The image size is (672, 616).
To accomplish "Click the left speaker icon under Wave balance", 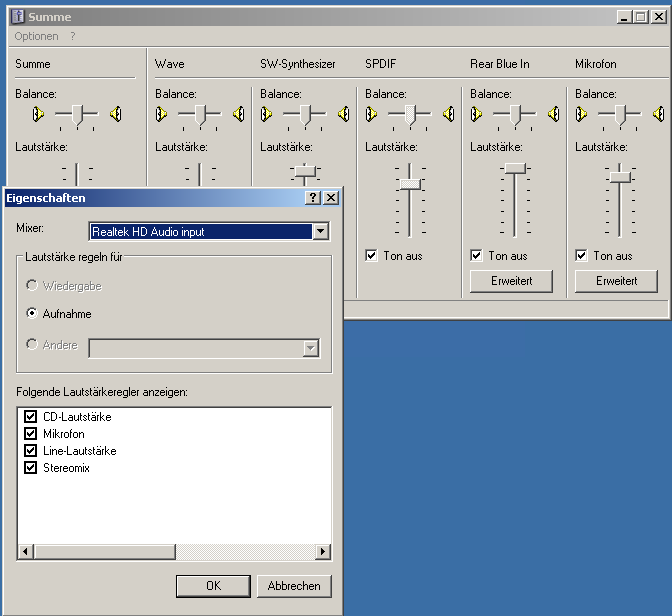I will tap(162, 114).
